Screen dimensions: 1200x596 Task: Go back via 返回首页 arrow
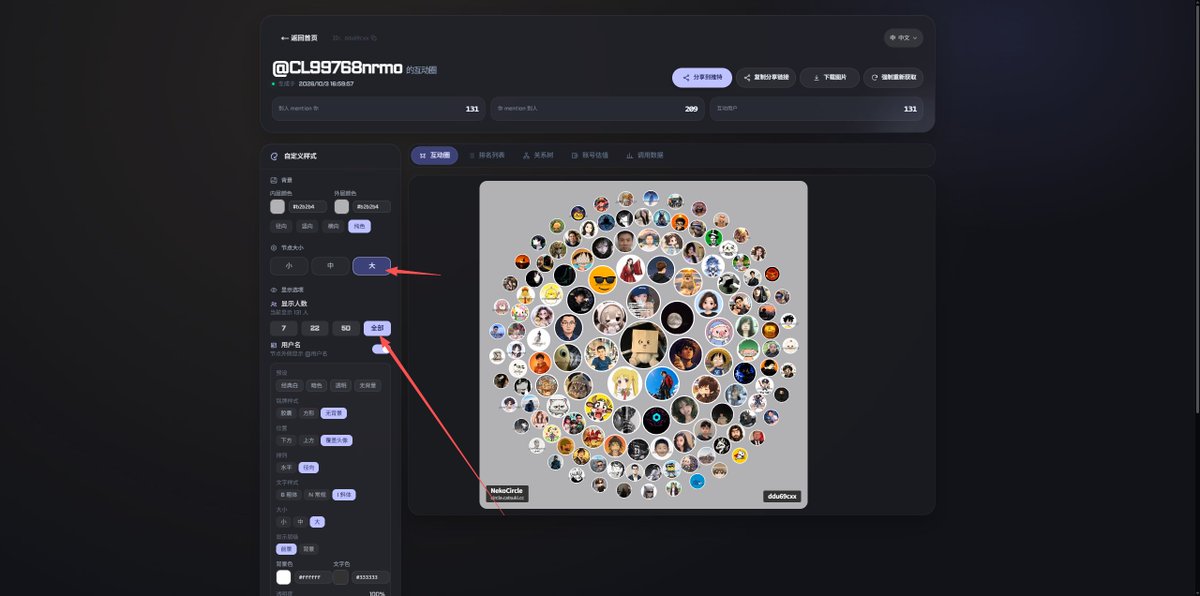point(285,38)
